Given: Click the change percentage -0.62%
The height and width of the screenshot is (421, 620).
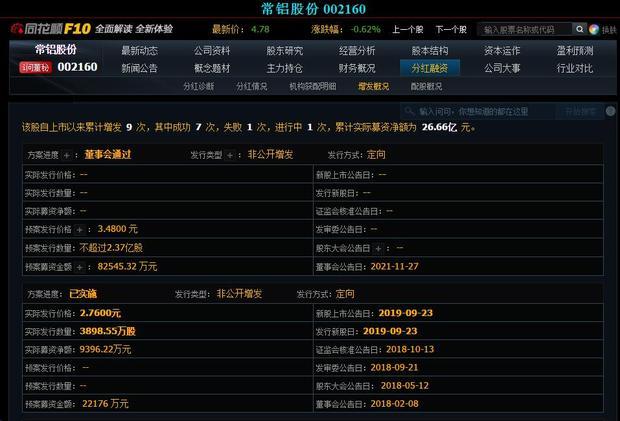Looking at the screenshot, I should pyautogui.click(x=365, y=29).
